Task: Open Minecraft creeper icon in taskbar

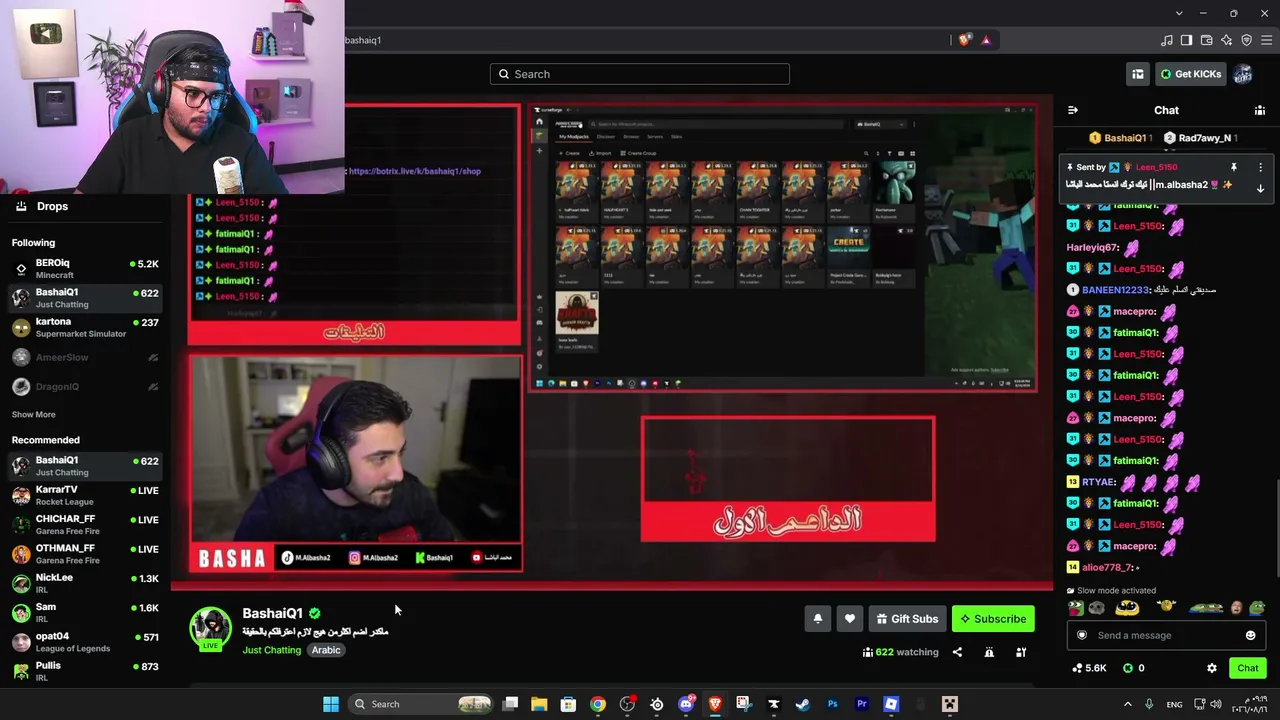Action: [950, 704]
